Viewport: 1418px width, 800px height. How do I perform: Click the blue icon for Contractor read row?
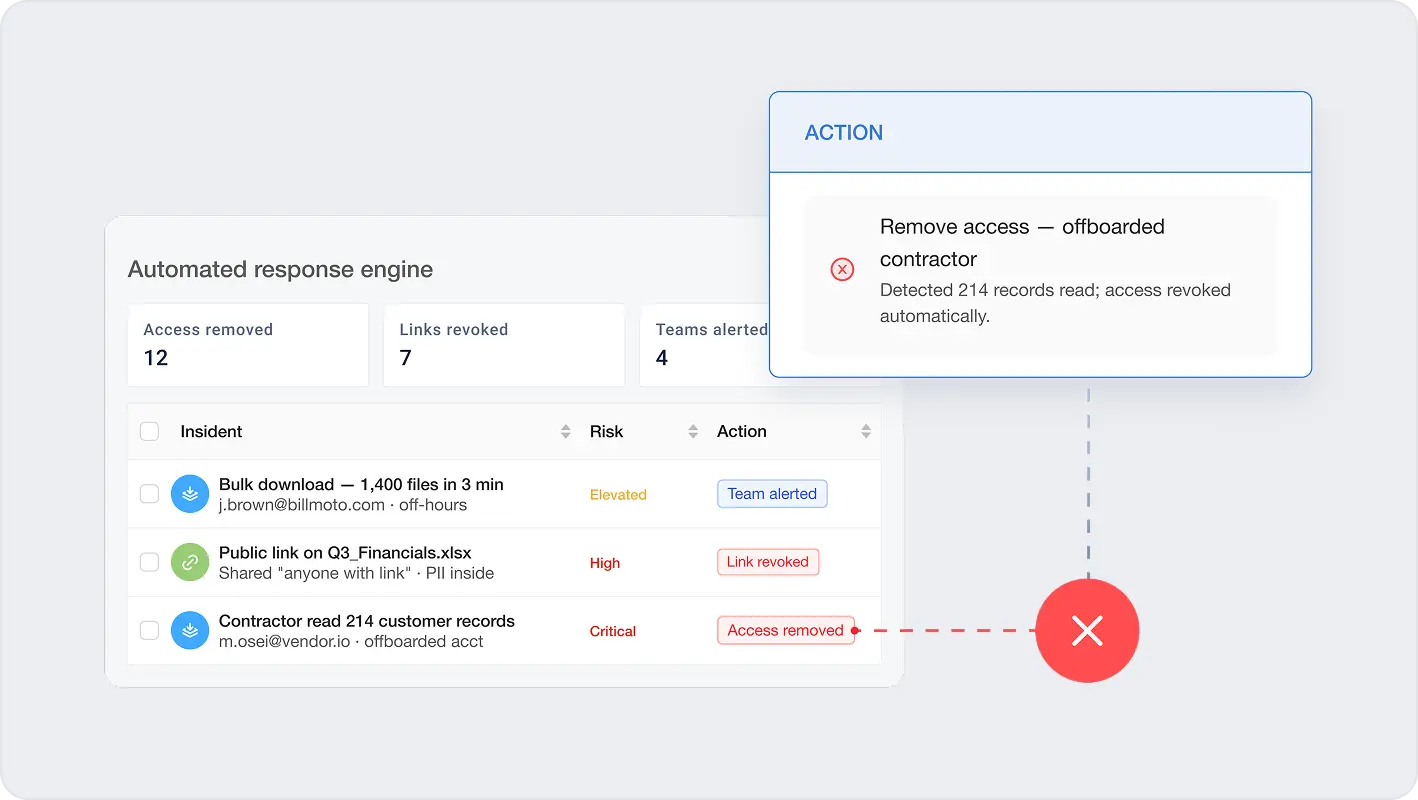coord(190,630)
